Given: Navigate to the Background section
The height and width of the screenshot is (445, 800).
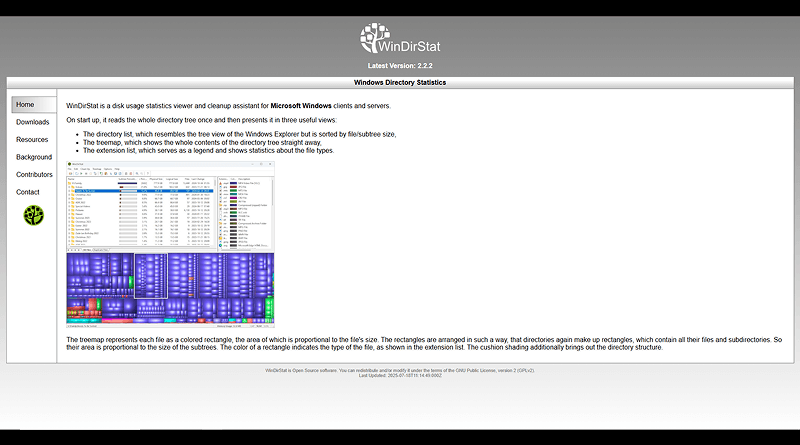Looking at the screenshot, I should click(x=34, y=157).
